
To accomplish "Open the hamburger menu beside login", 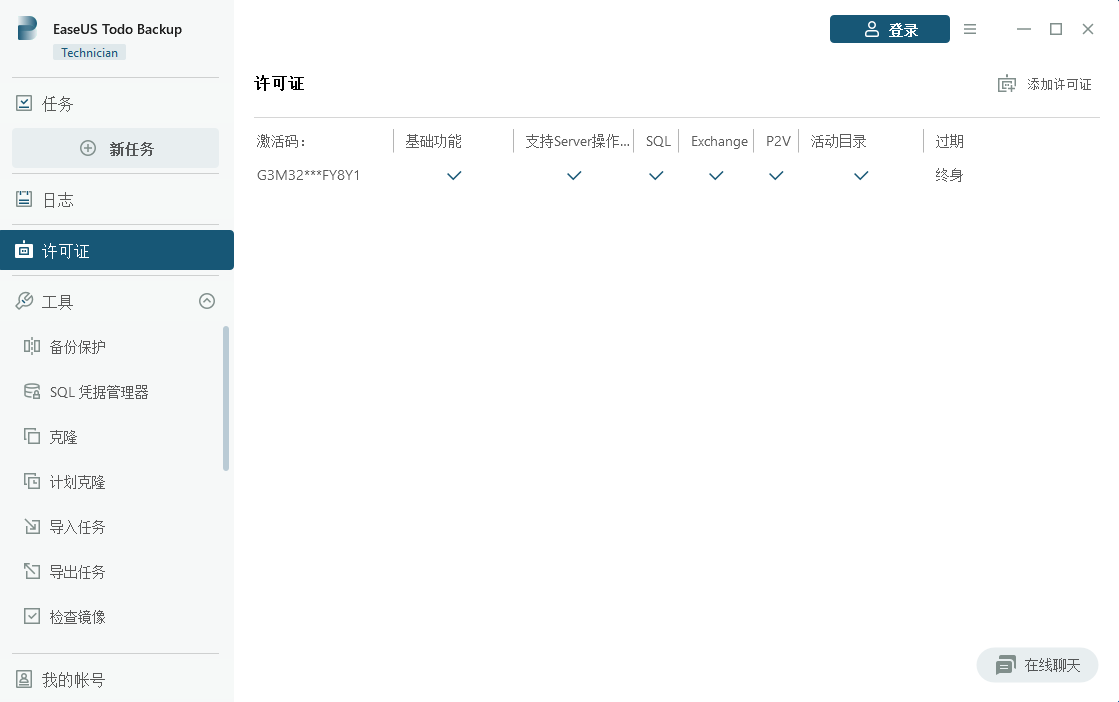I will [x=969, y=30].
